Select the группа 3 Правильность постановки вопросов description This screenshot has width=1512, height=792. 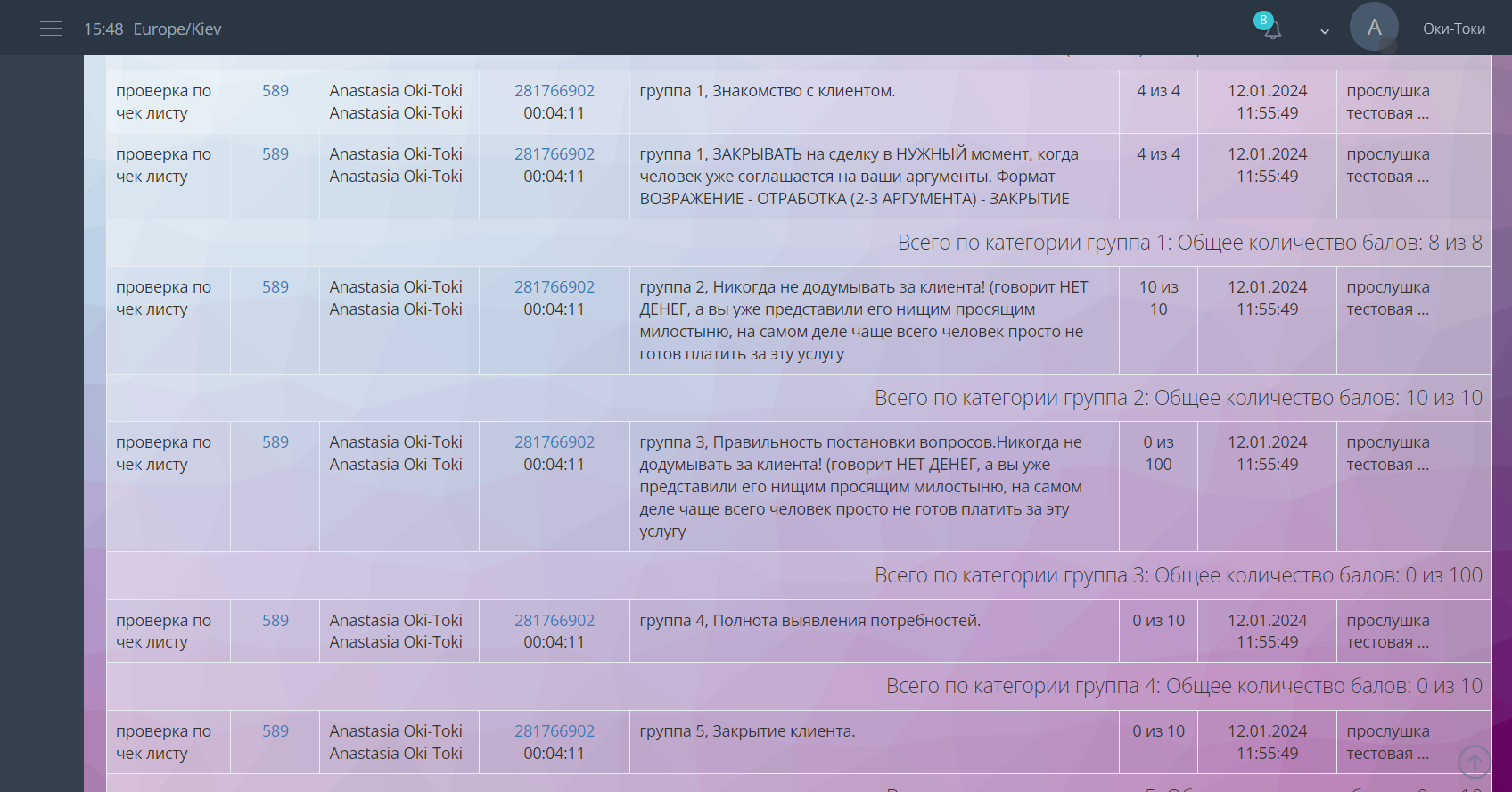pyautogui.click(x=861, y=487)
